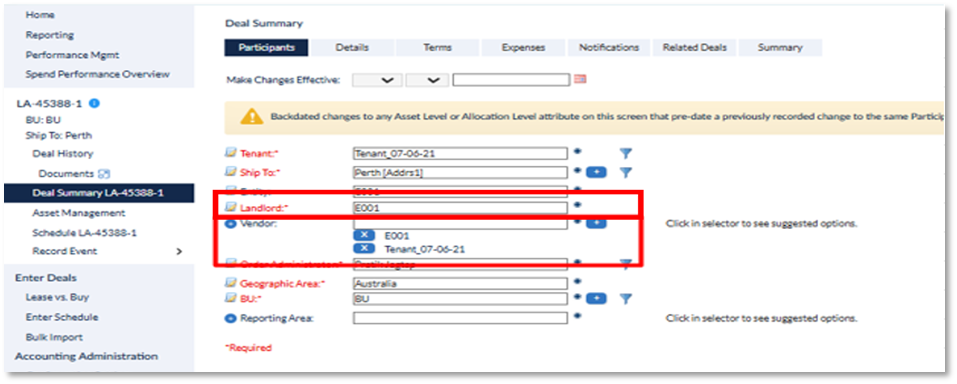Image resolution: width=957 pixels, height=384 pixels.
Task: Click the BU input field
Action: [460, 299]
